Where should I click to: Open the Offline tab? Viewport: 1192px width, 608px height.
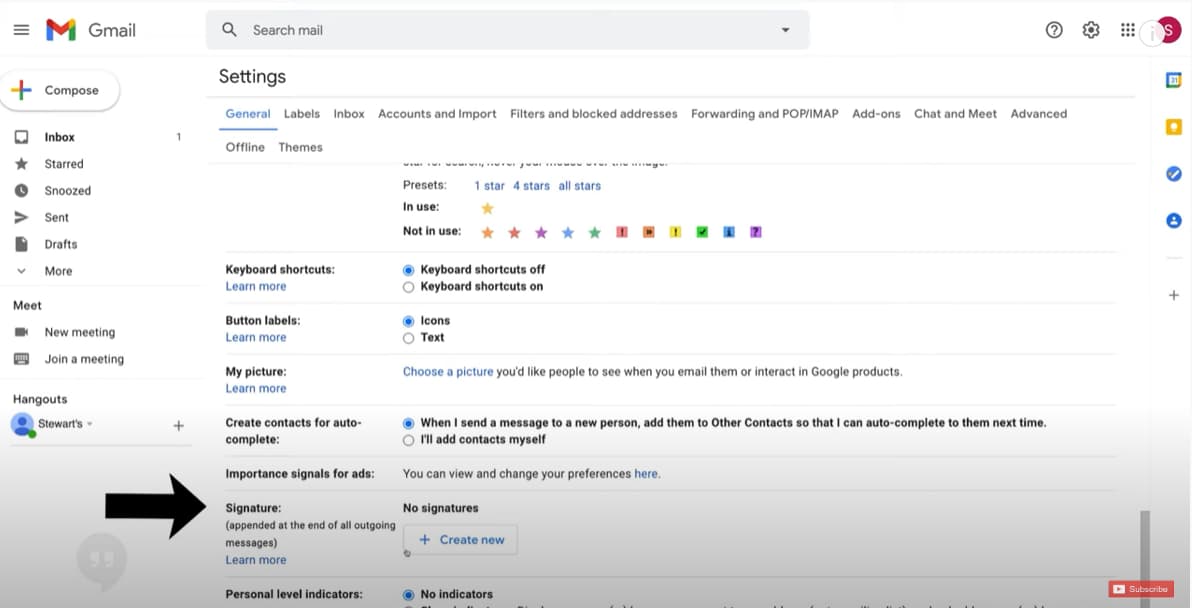245,147
